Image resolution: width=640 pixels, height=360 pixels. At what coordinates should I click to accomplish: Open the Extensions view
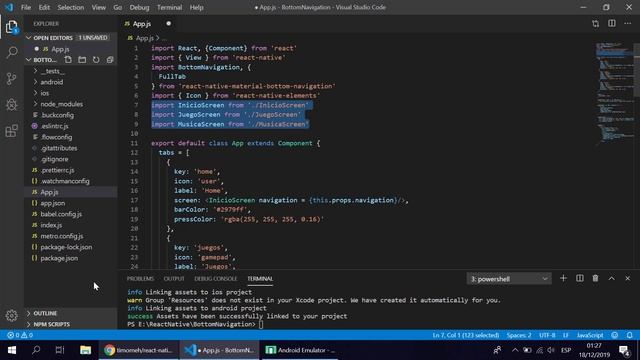point(11,131)
